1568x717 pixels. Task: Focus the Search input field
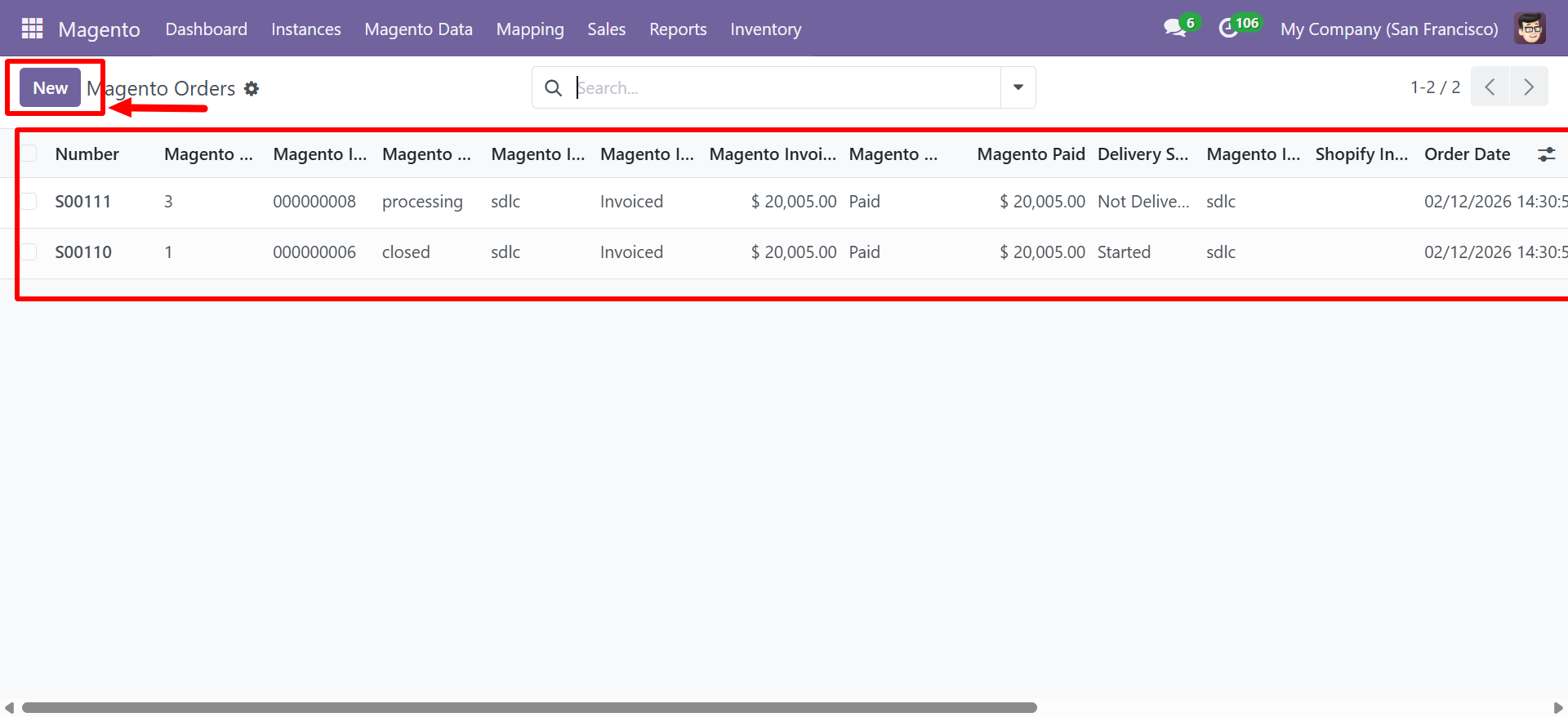(x=787, y=87)
